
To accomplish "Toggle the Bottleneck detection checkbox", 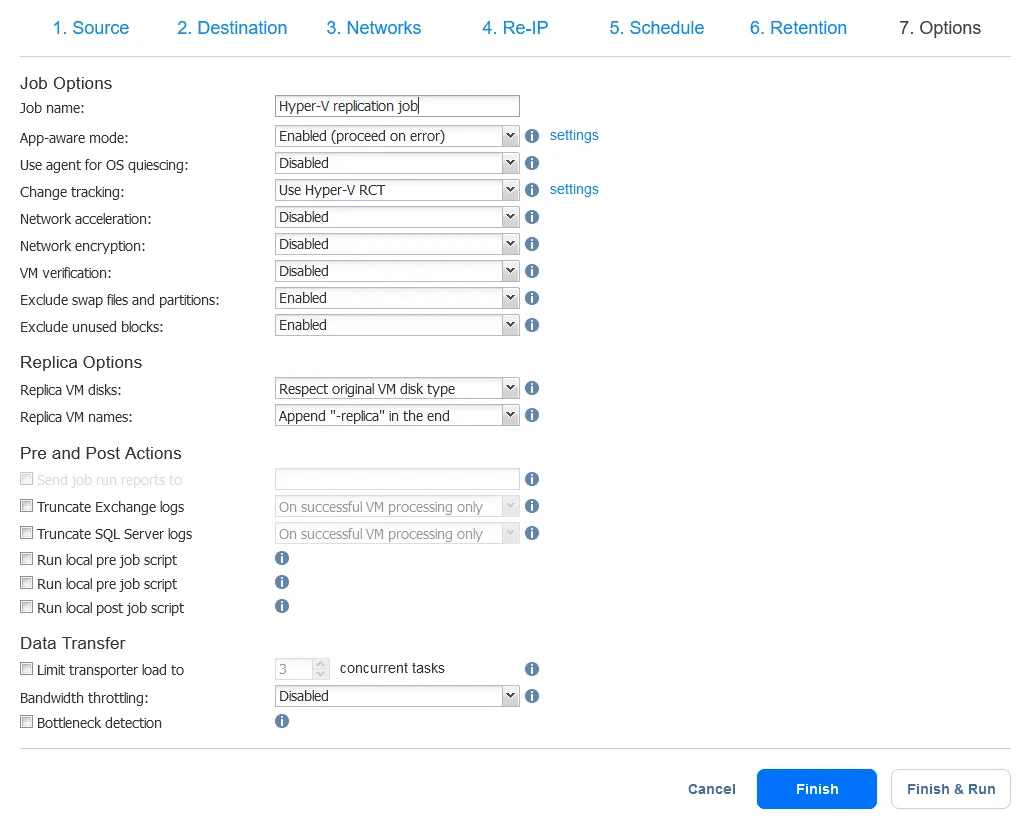I will pos(27,722).
